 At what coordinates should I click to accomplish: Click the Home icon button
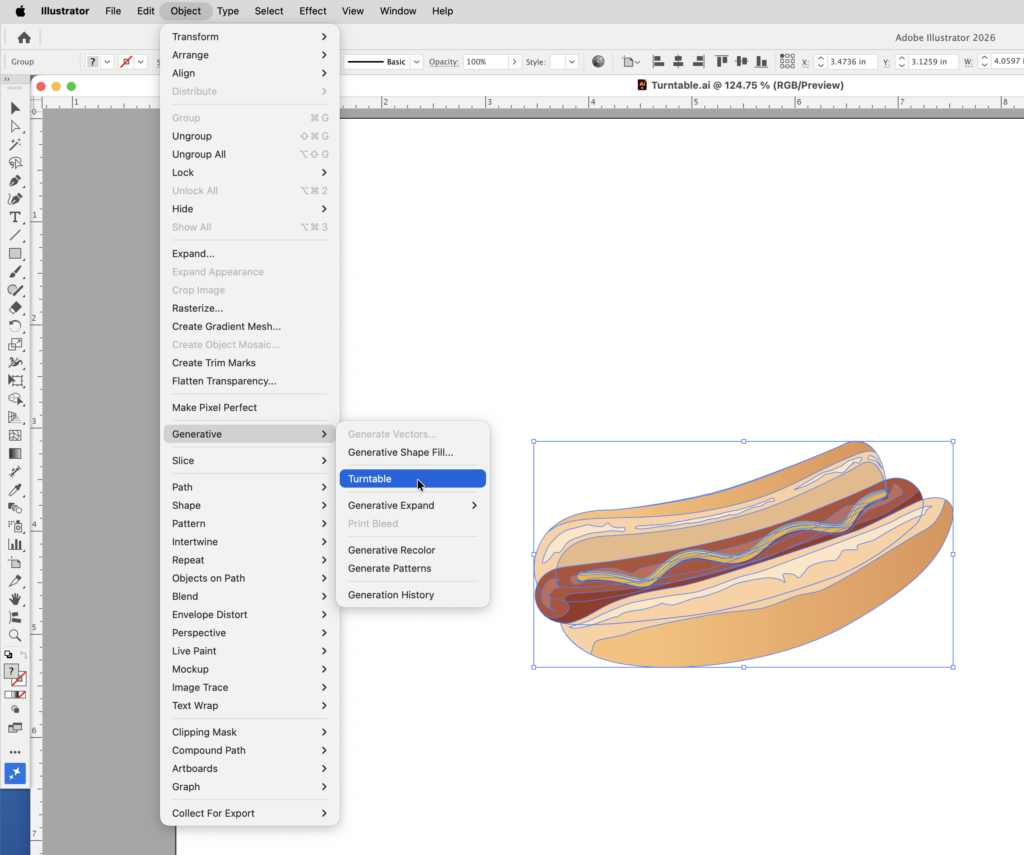(x=24, y=38)
